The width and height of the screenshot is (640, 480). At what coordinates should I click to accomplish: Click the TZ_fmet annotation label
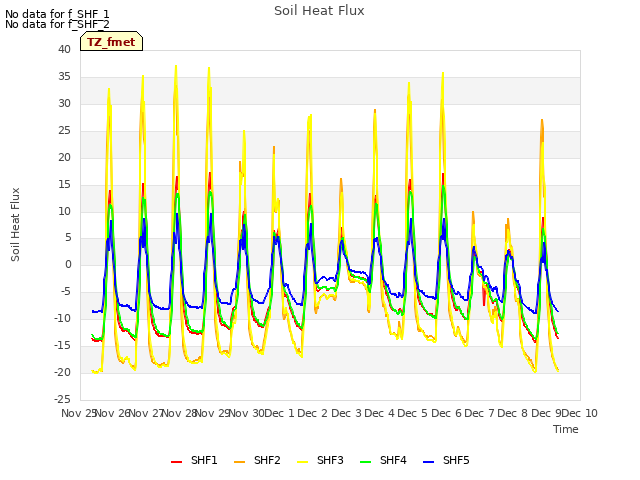[111, 42]
